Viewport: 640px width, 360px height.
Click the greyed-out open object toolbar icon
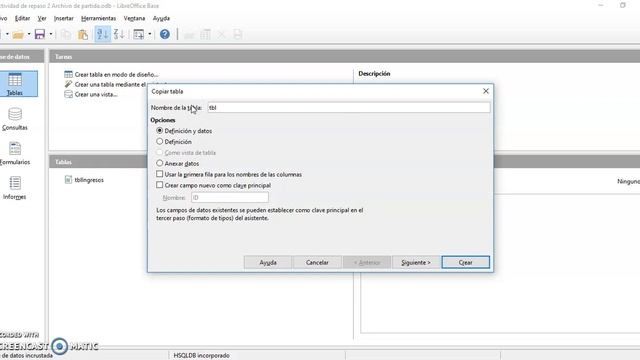tap(189, 34)
